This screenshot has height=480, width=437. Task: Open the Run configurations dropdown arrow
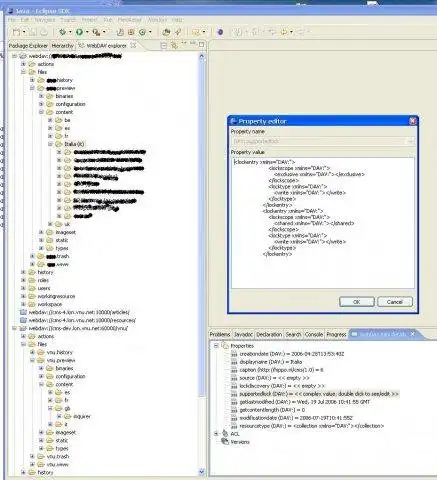pyautogui.click(x=87, y=32)
